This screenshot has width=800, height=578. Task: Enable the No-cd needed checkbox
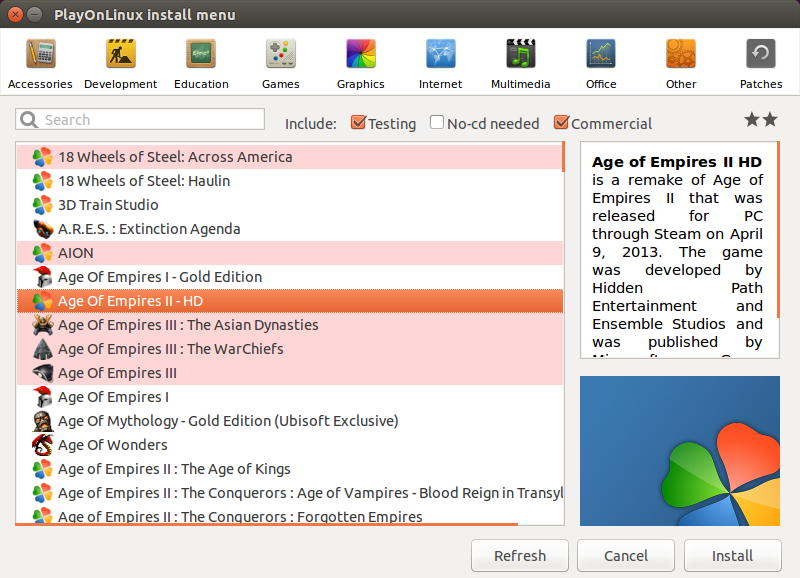[x=437, y=122]
